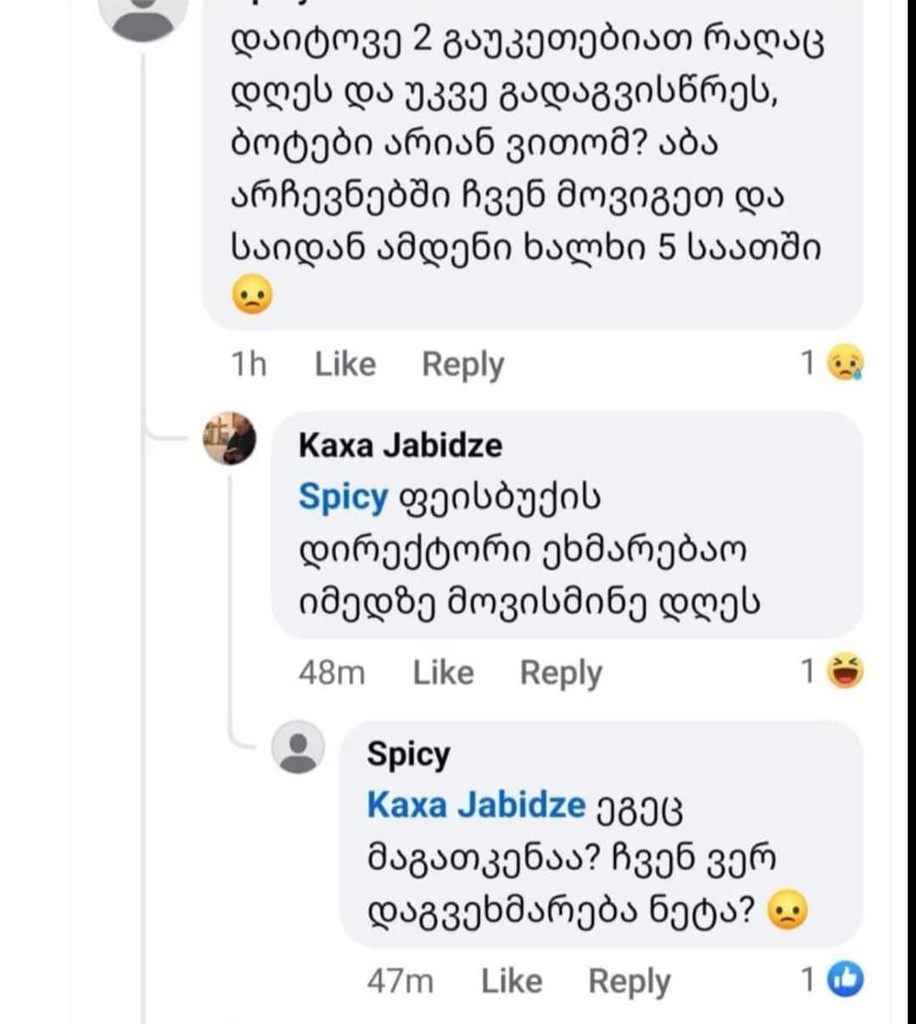Click the commenter name Spicy
The height and width of the screenshot is (1024, 916).
408,755
